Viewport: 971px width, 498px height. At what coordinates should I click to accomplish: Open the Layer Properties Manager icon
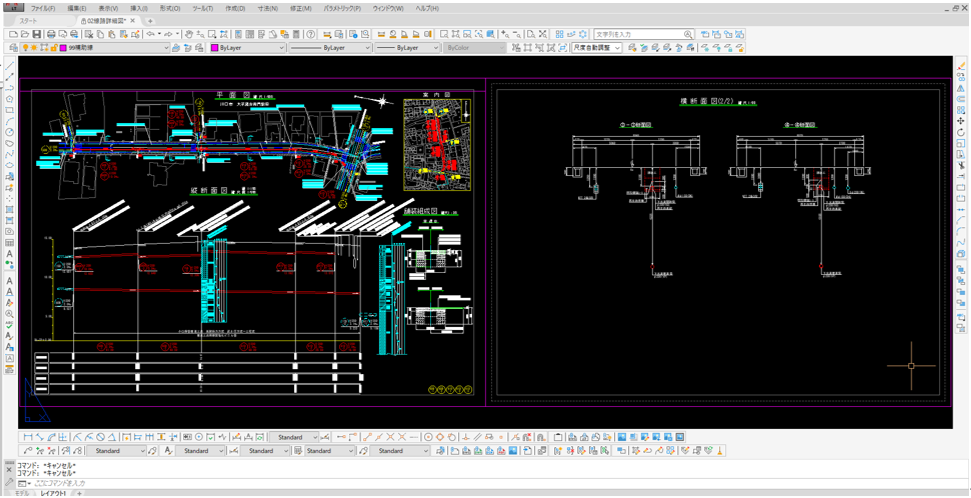click(x=12, y=47)
